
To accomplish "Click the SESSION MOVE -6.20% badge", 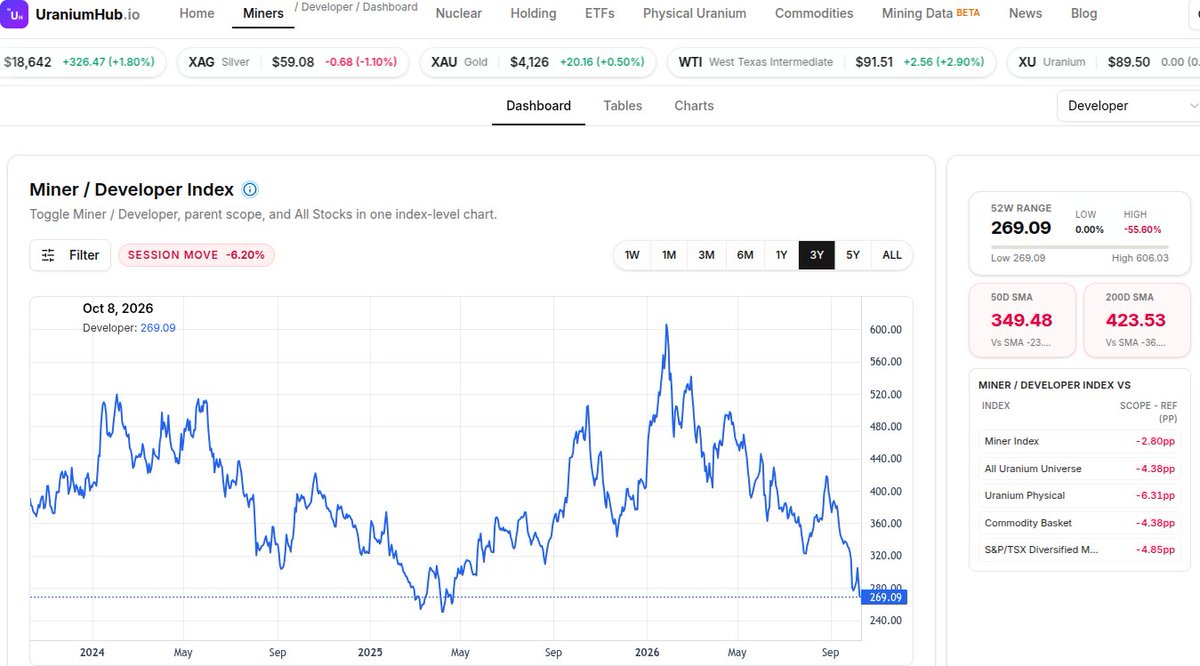I will click(x=196, y=255).
